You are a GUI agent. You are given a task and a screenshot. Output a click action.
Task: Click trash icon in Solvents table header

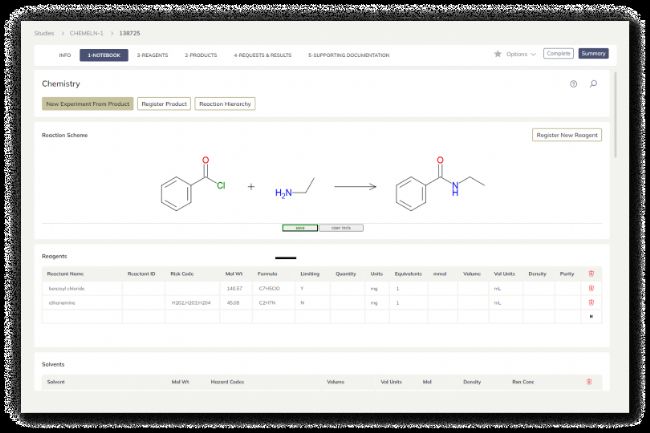(x=587, y=381)
